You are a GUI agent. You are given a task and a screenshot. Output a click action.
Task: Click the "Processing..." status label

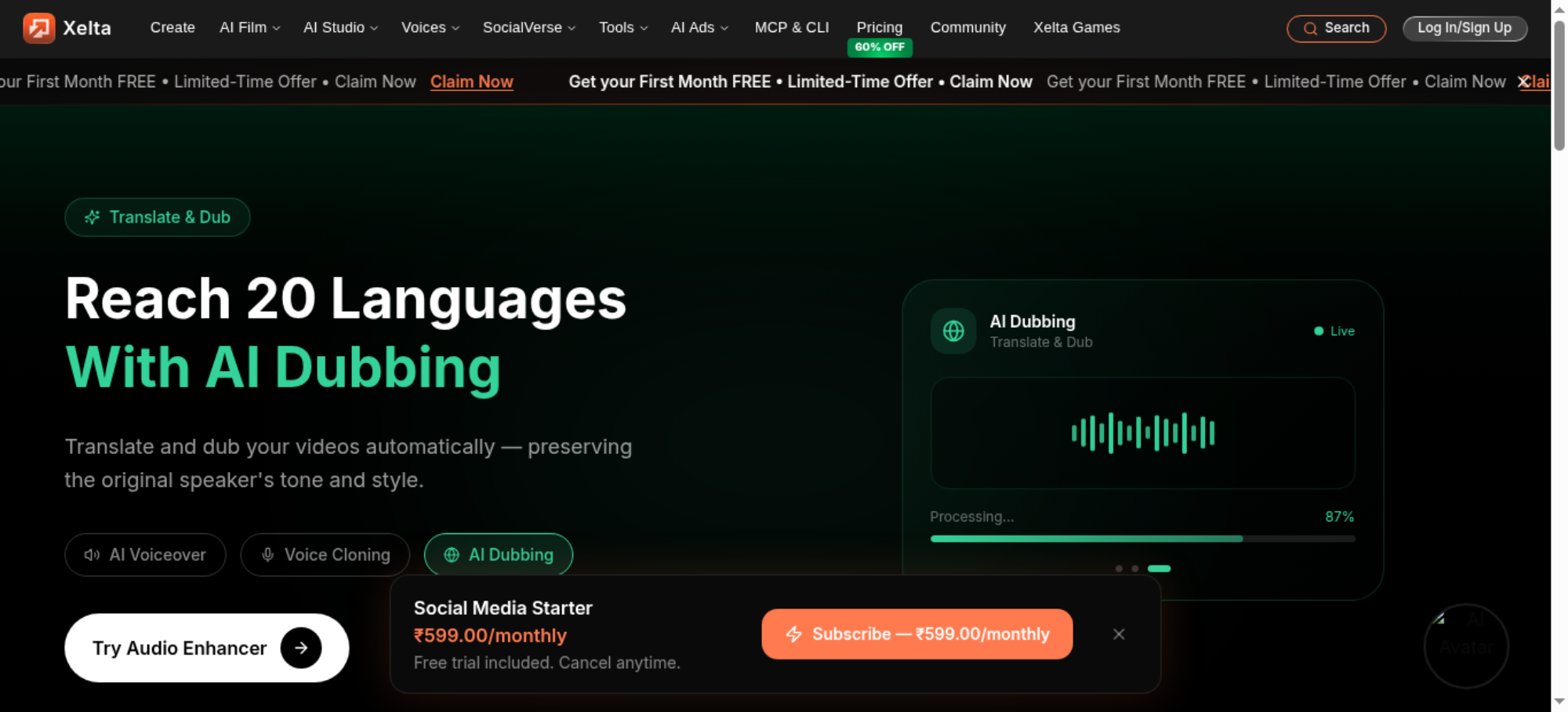(972, 517)
